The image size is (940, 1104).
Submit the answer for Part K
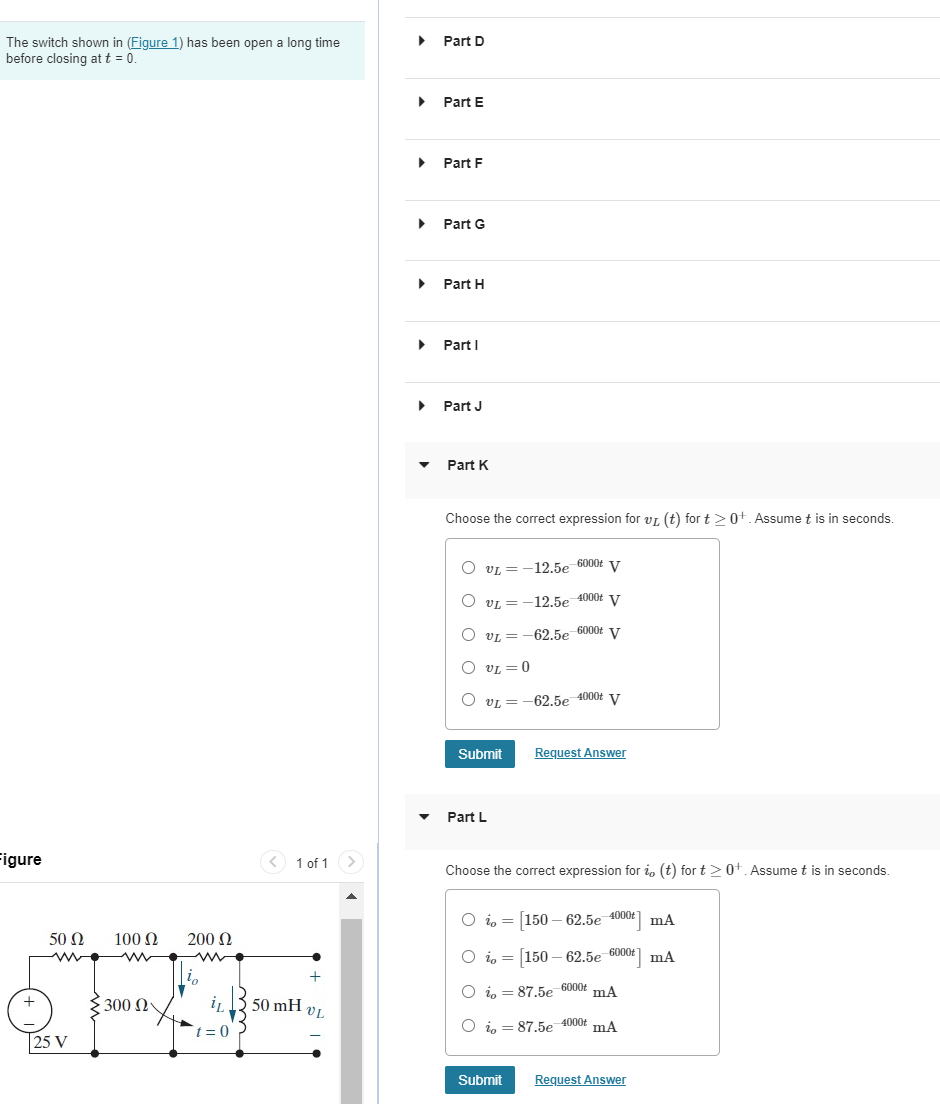(479, 754)
